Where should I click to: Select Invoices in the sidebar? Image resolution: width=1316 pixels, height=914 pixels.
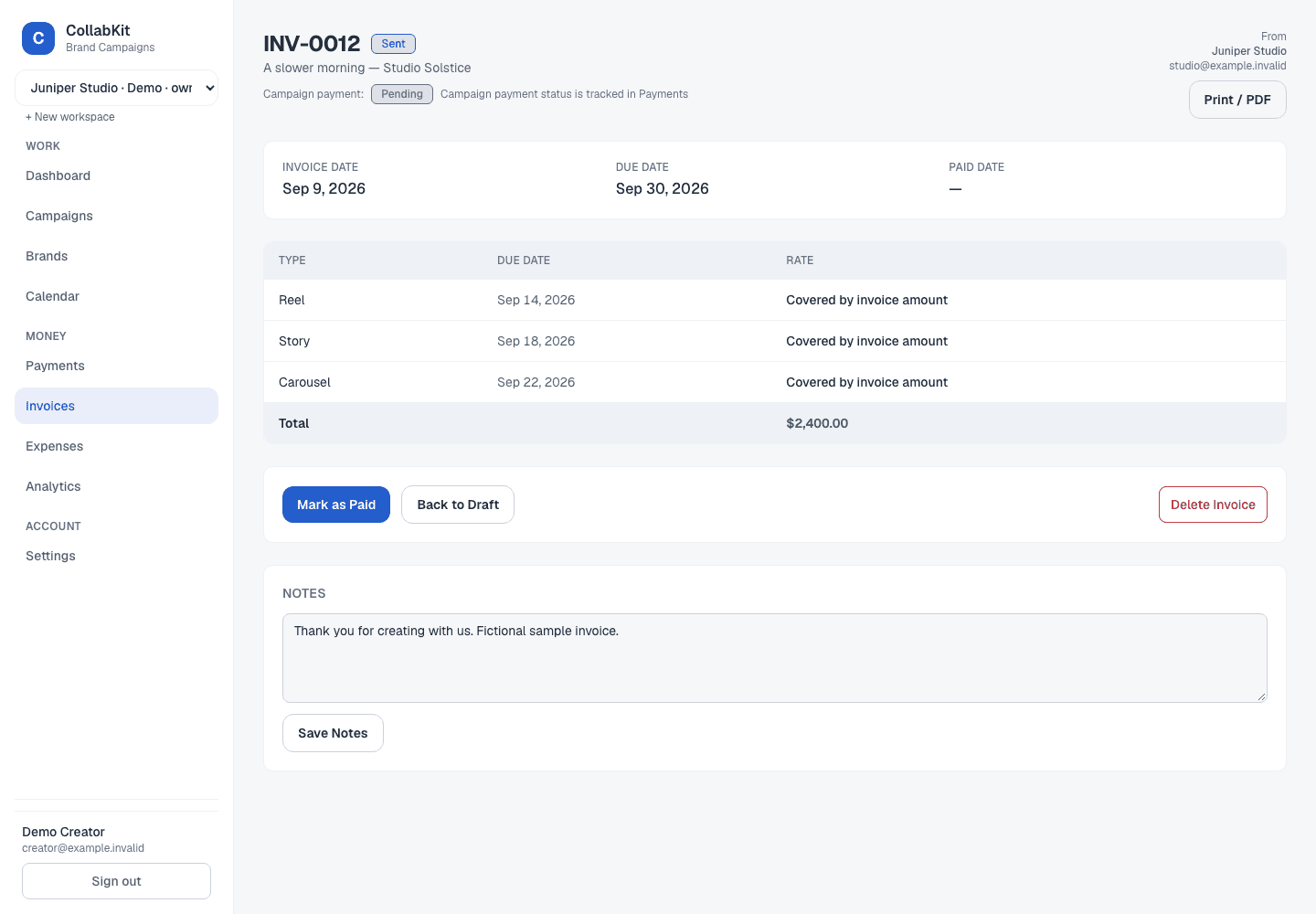[116, 406]
